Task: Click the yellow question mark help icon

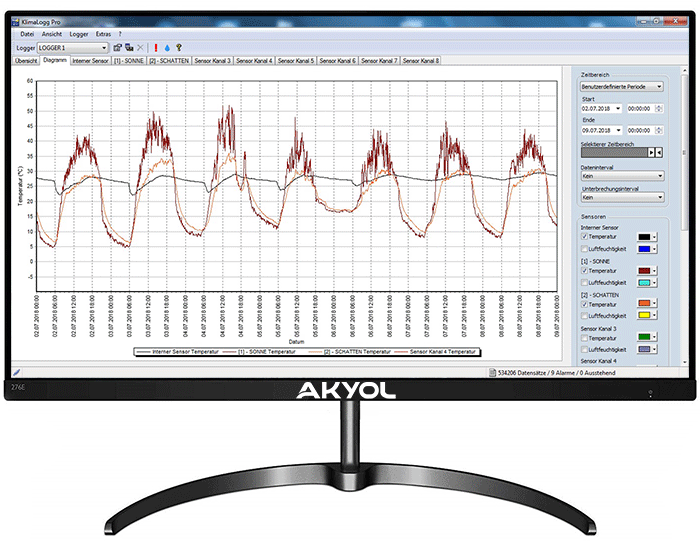Action: (179, 47)
